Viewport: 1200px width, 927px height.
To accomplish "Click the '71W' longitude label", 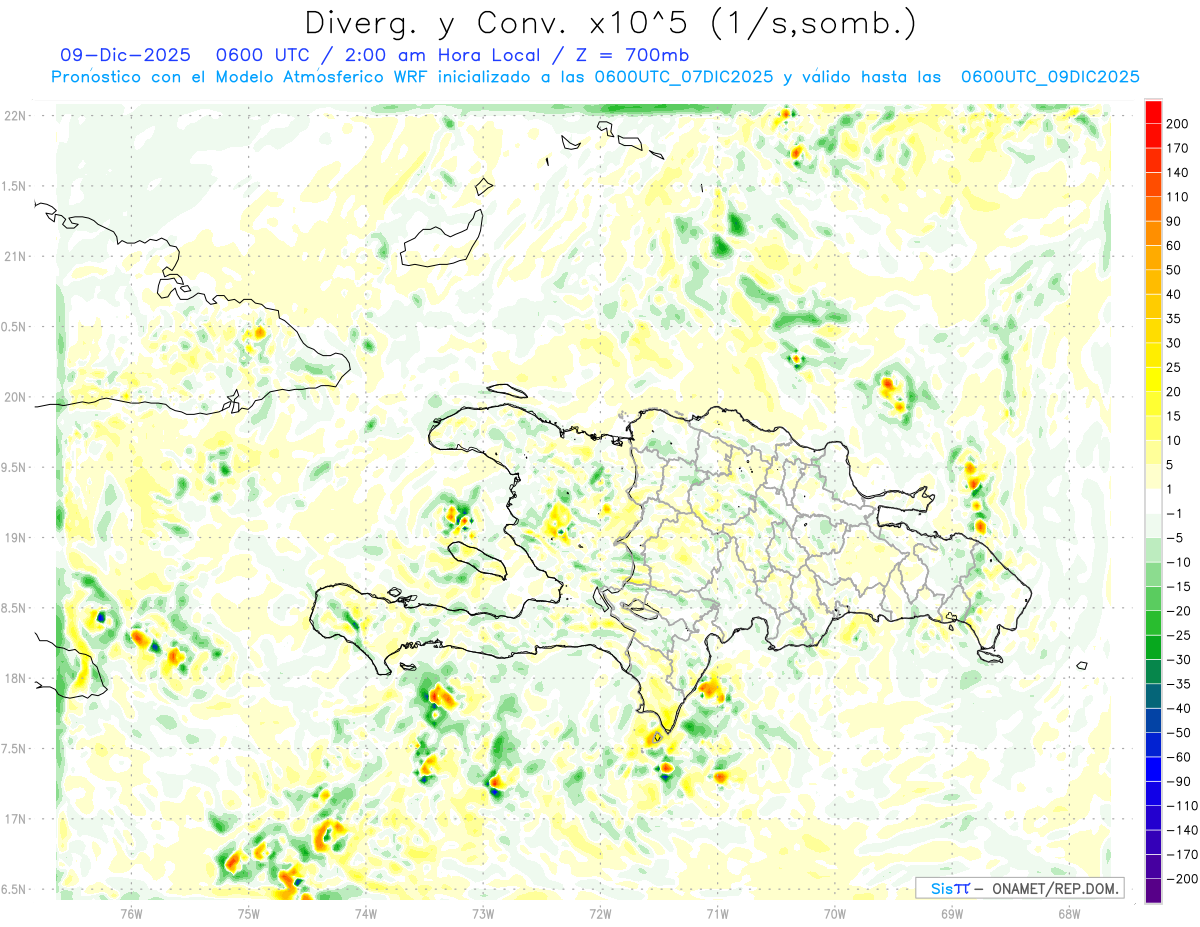I will click(716, 914).
